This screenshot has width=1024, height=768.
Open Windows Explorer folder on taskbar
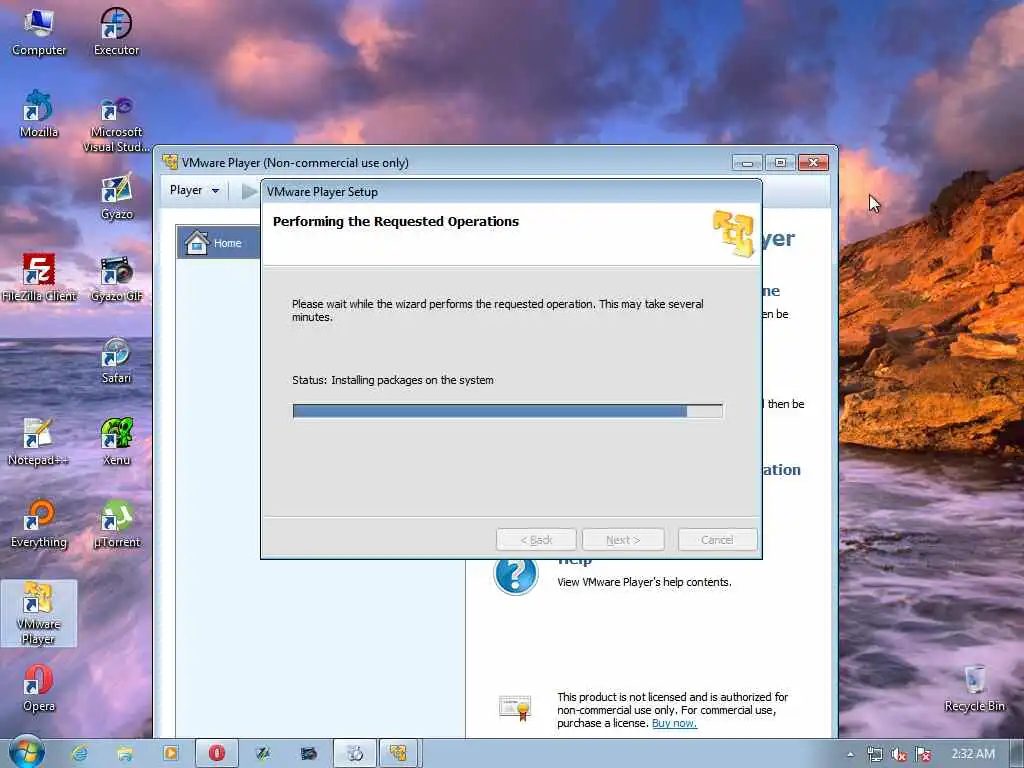pyautogui.click(x=125, y=754)
